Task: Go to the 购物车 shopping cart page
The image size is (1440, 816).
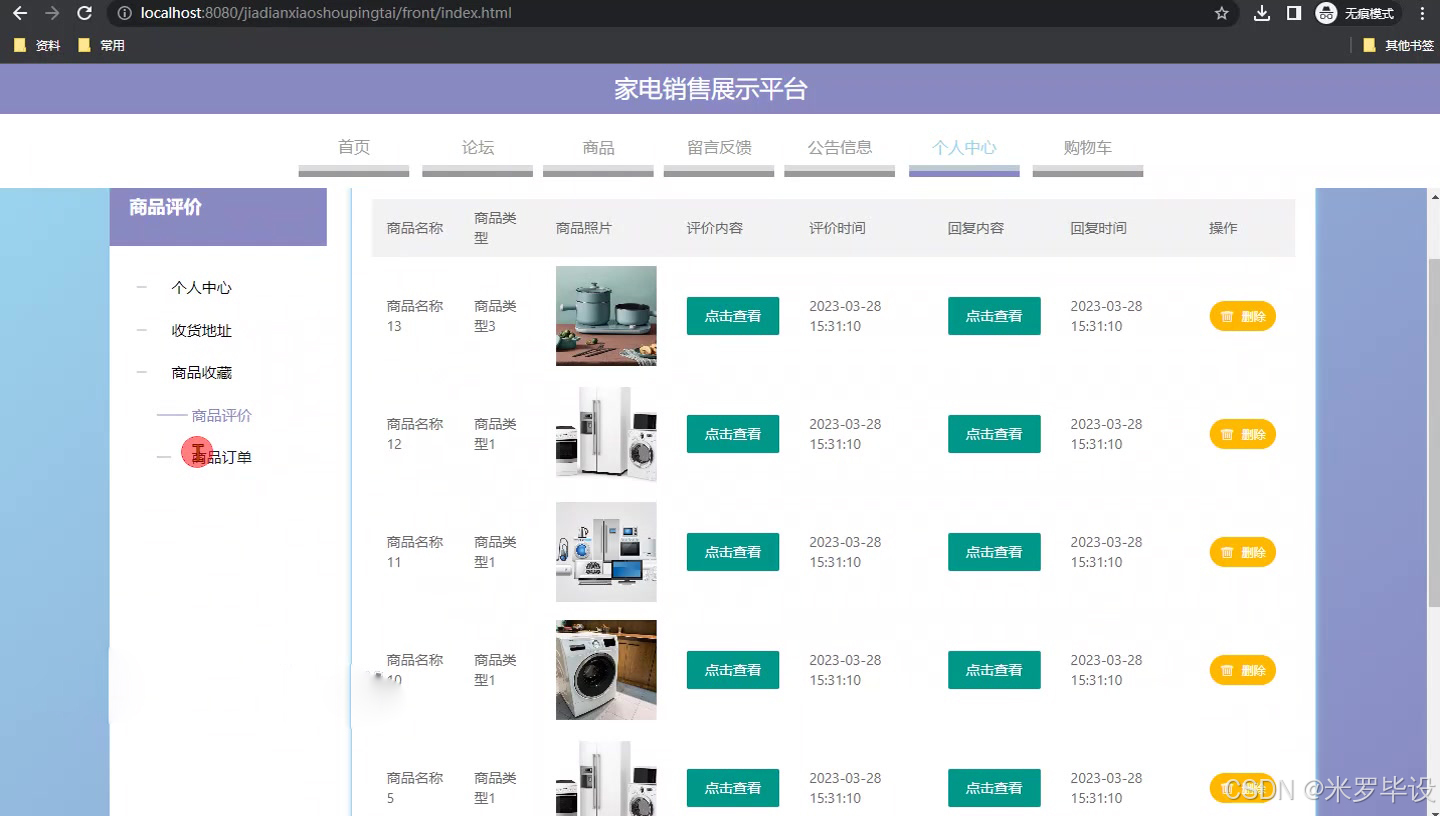Action: pos(1088,147)
